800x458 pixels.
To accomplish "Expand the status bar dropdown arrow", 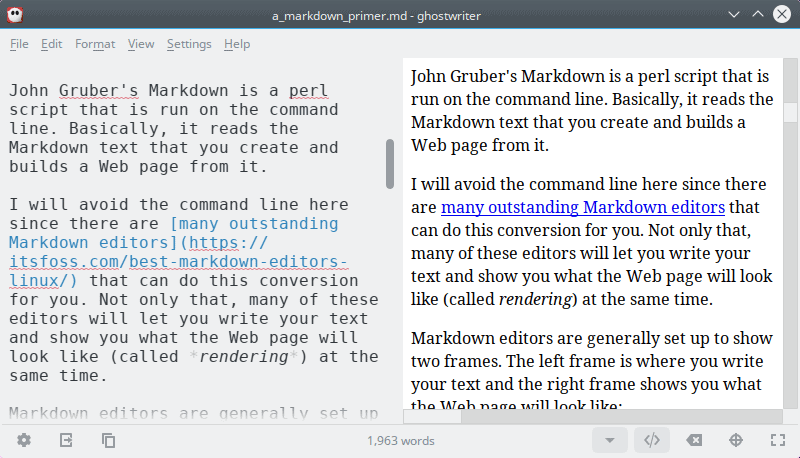I will [609, 440].
